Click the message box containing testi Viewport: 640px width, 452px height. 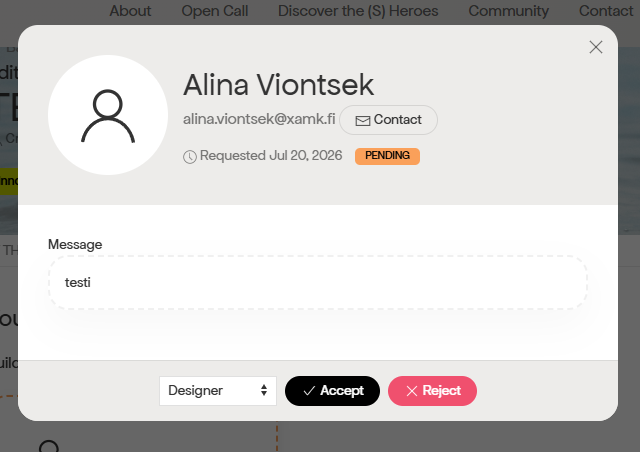point(318,282)
